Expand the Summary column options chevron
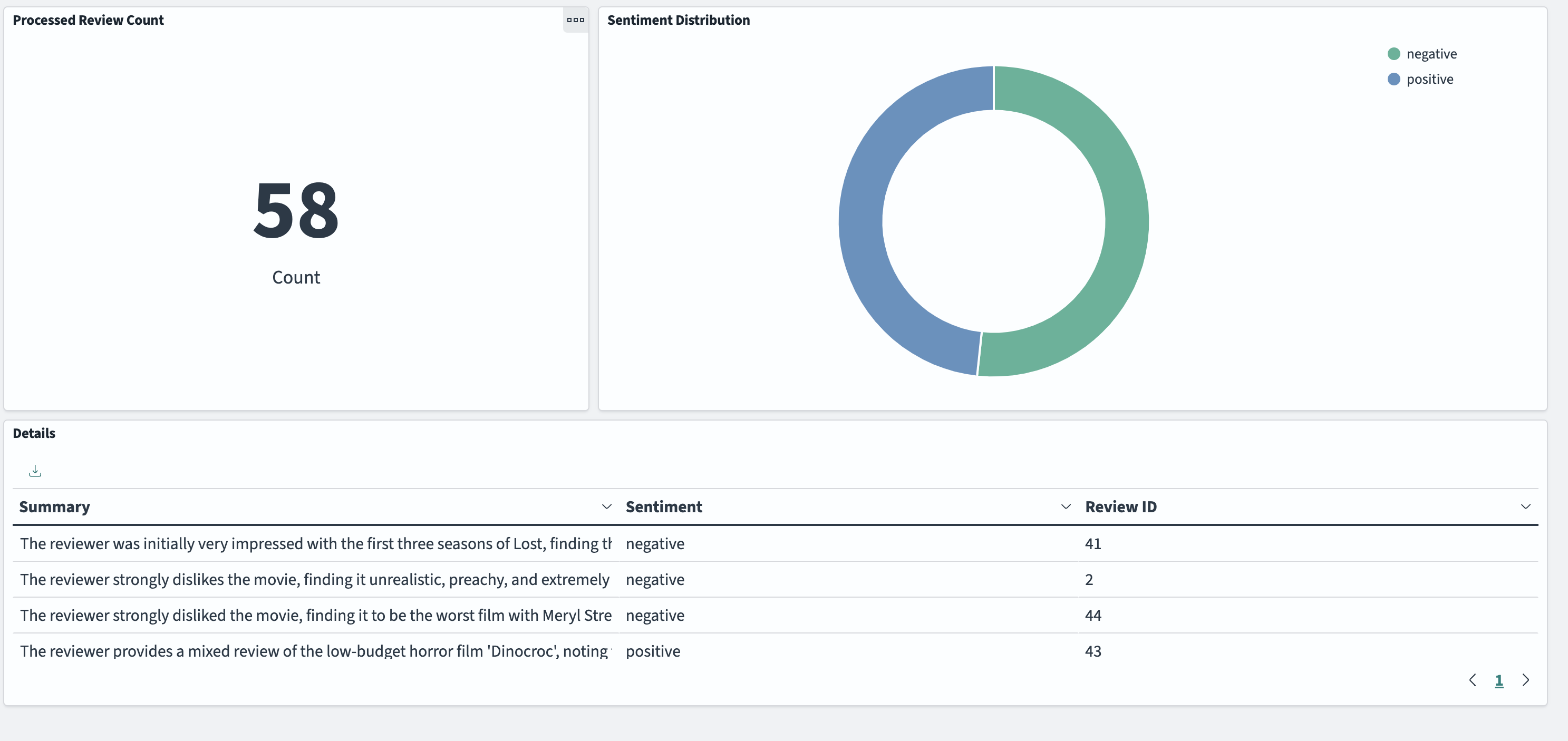This screenshot has height=741, width=1568. pos(606,506)
